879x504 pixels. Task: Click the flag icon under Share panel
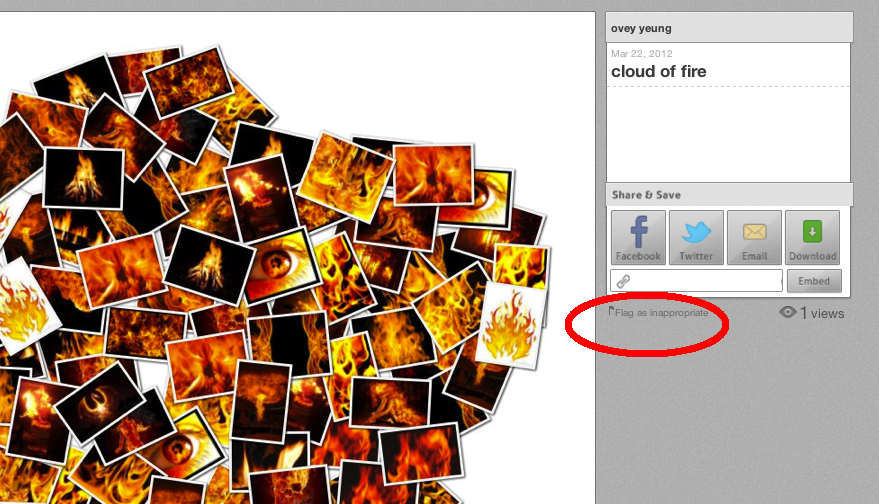(611, 311)
